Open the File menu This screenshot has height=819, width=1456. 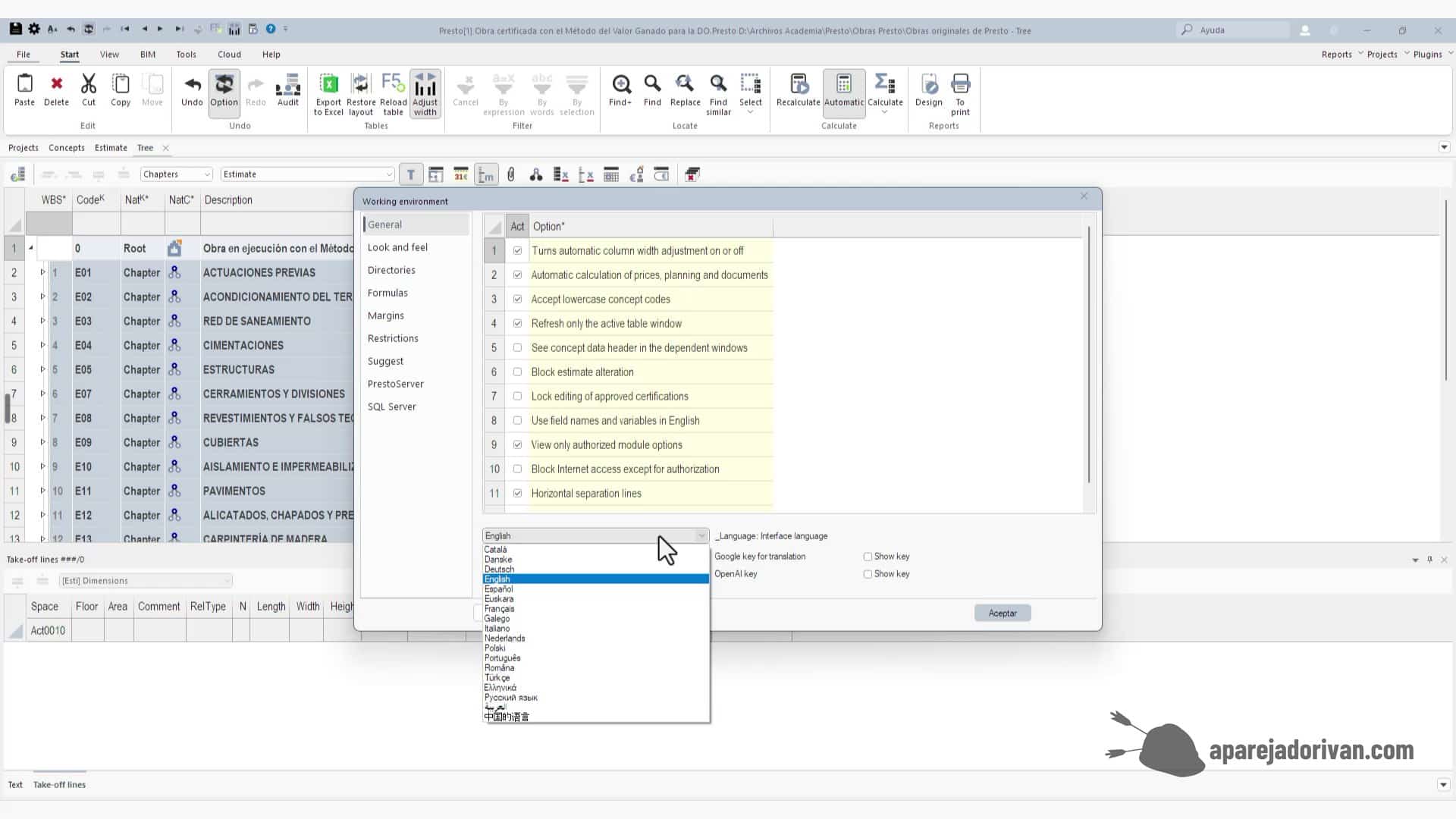click(x=24, y=54)
